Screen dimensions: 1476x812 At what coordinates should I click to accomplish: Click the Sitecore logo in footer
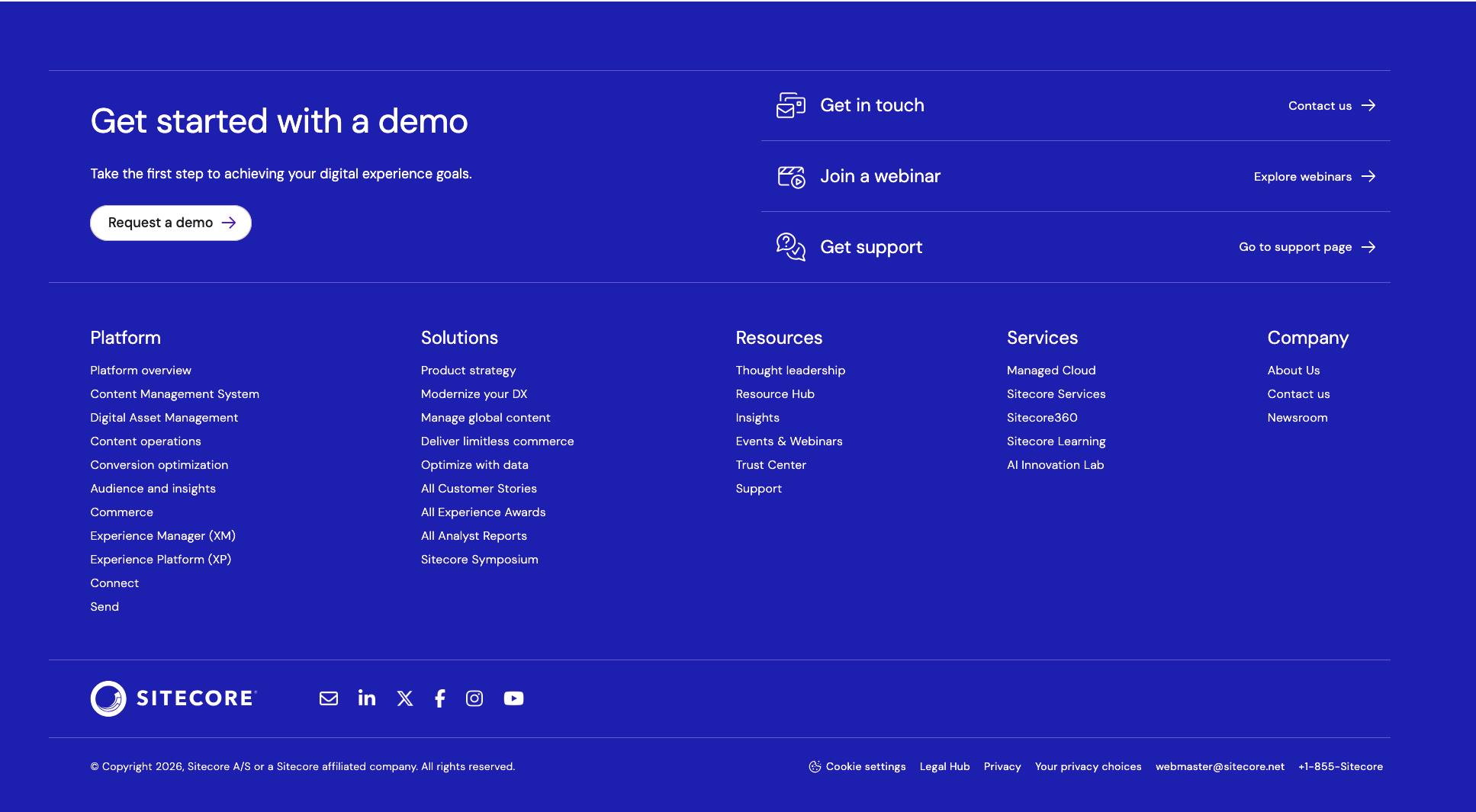click(174, 698)
